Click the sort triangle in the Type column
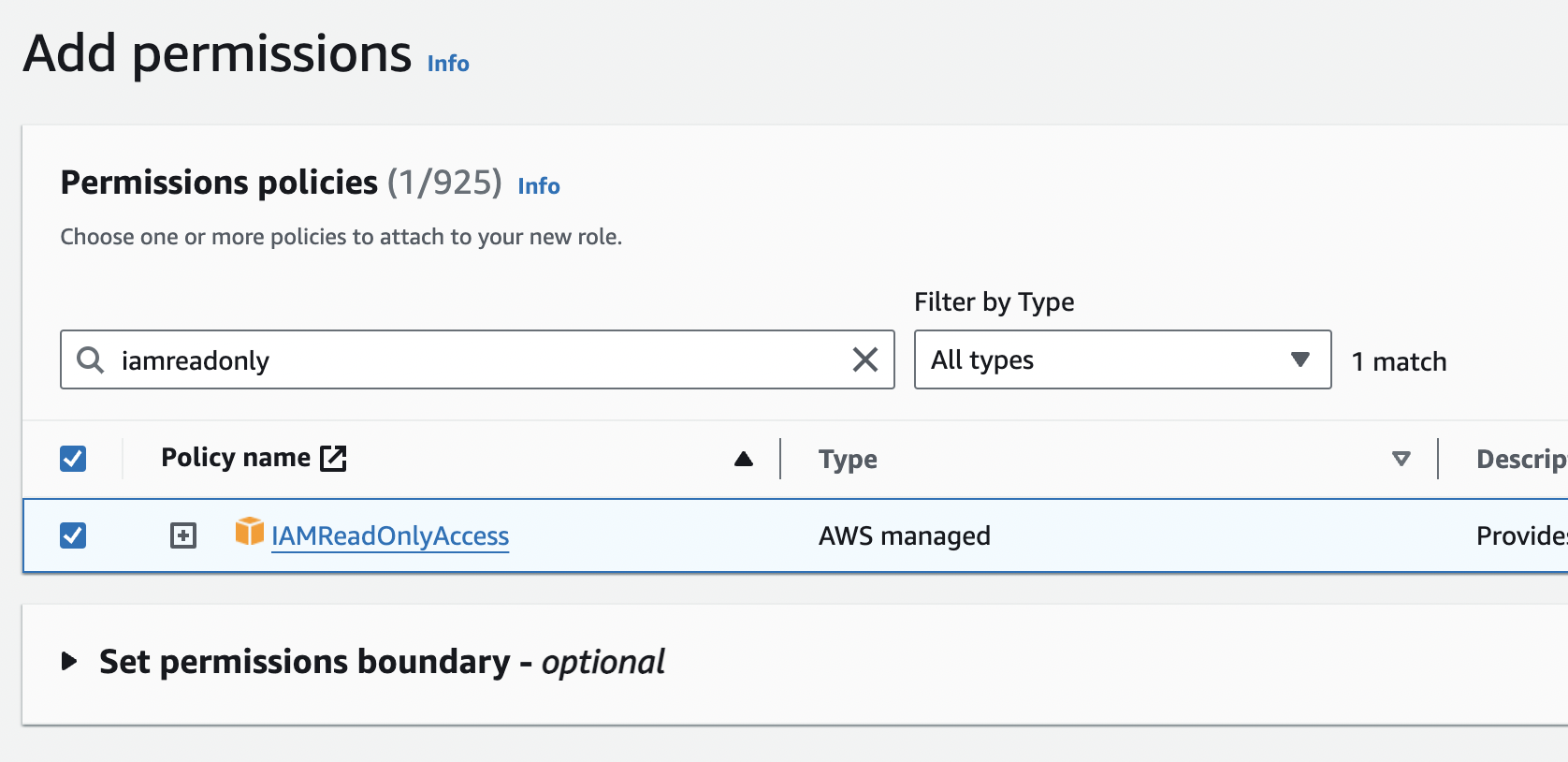This screenshot has width=1568, height=762. (x=1401, y=459)
